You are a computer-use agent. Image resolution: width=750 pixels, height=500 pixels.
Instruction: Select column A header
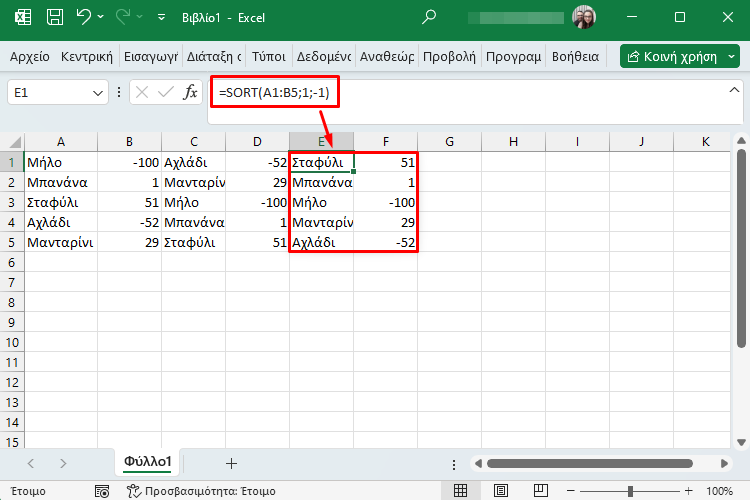point(61,142)
